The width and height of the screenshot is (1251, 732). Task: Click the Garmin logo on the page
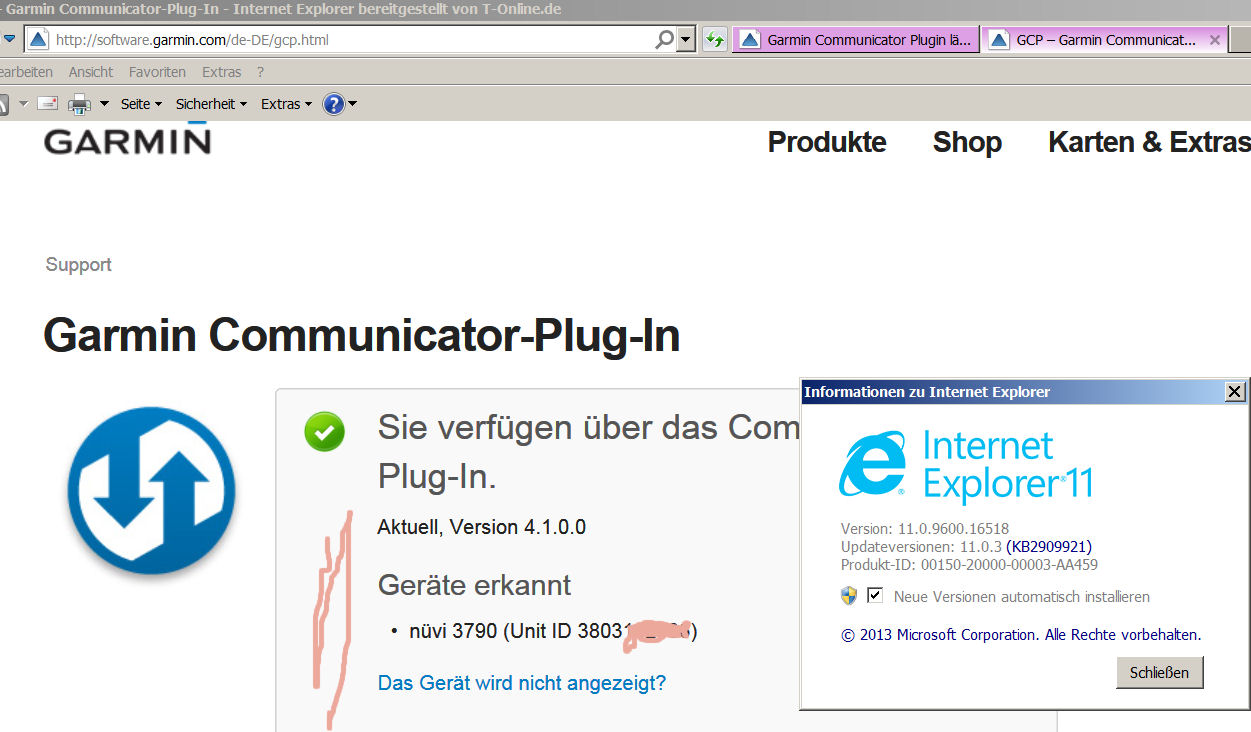tap(127, 140)
